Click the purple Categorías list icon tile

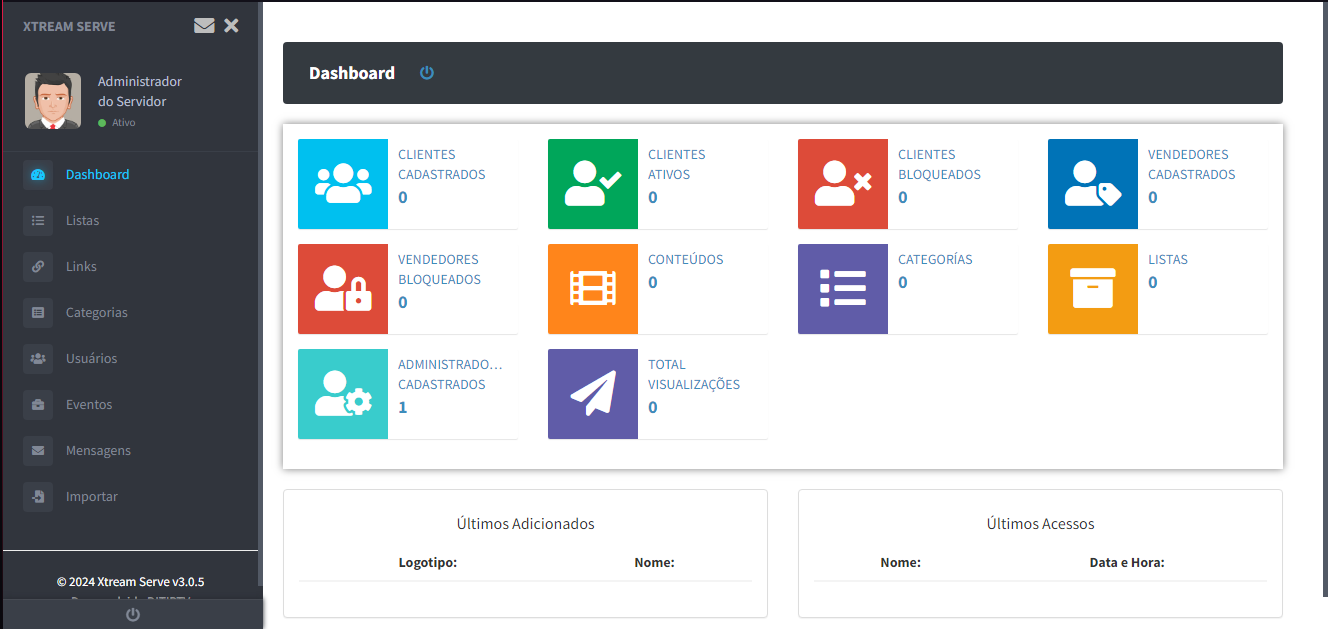843,289
